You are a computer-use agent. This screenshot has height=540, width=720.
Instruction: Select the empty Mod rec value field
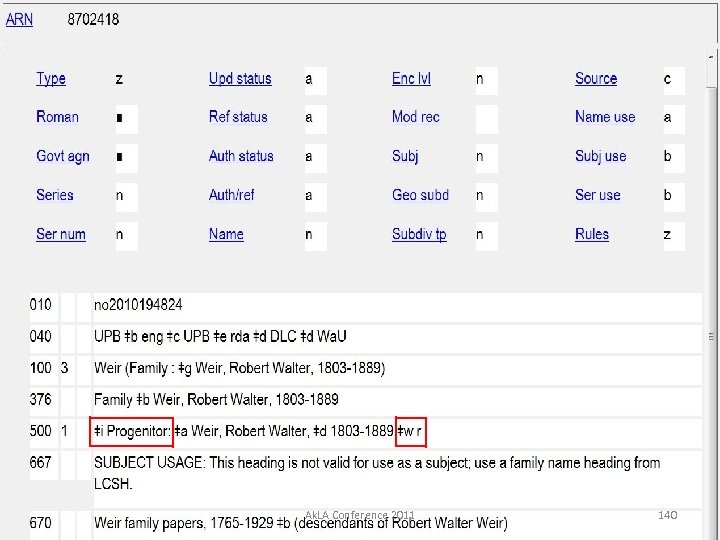(x=486, y=118)
